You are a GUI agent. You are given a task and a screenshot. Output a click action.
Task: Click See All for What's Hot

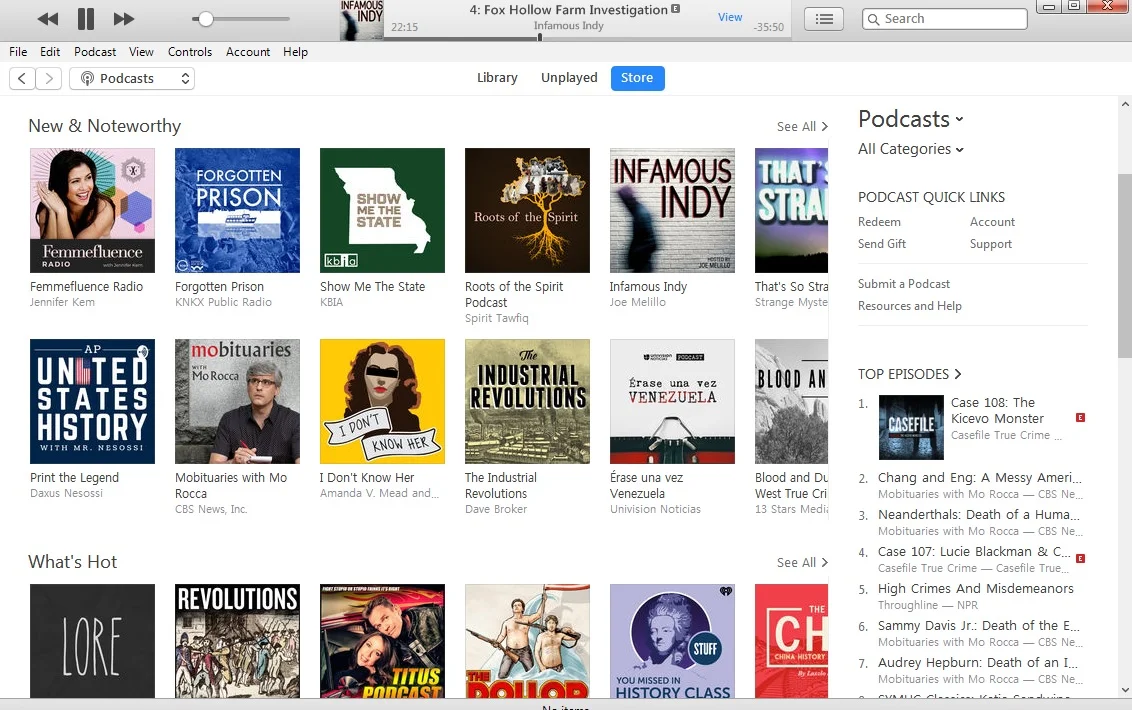802,563
